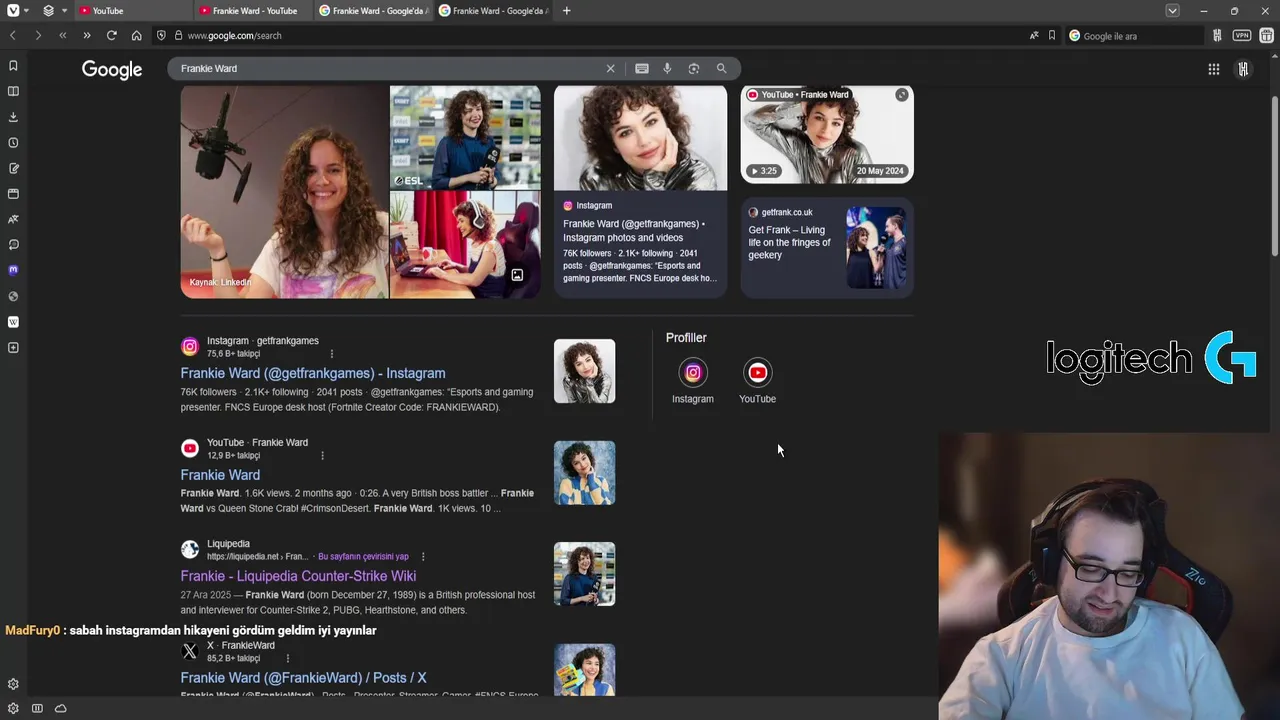Switch to the first Frankie Ward Google tab
Screen dimensions: 1280x720
point(372,11)
